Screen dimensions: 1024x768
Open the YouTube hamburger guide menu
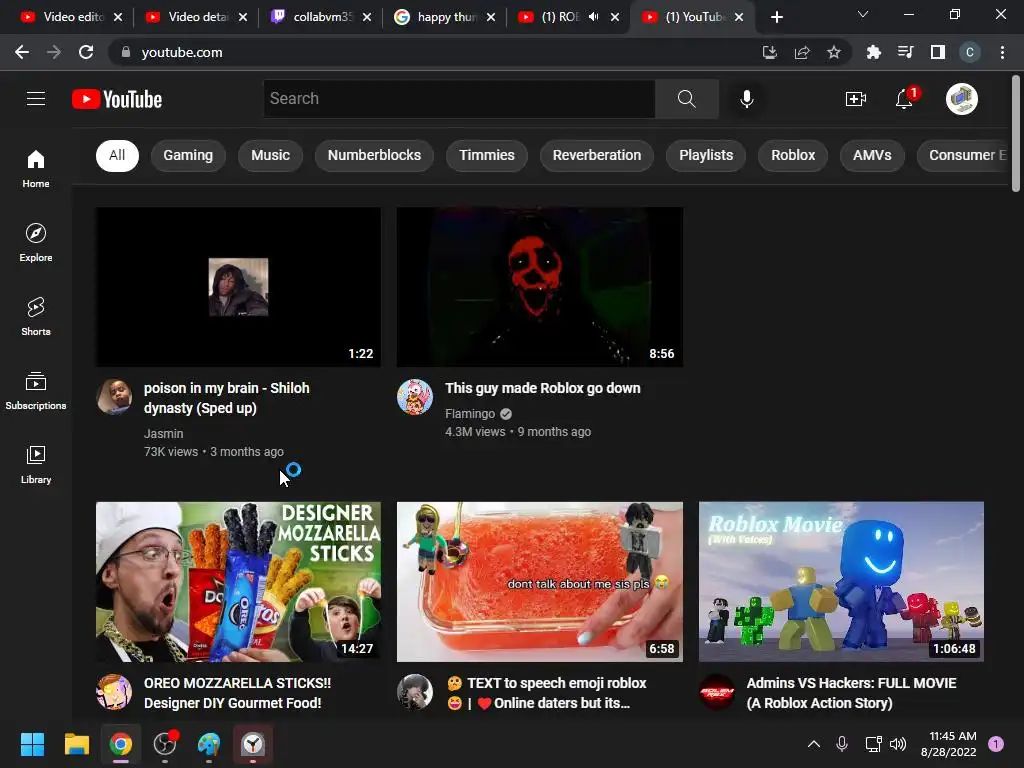click(36, 99)
